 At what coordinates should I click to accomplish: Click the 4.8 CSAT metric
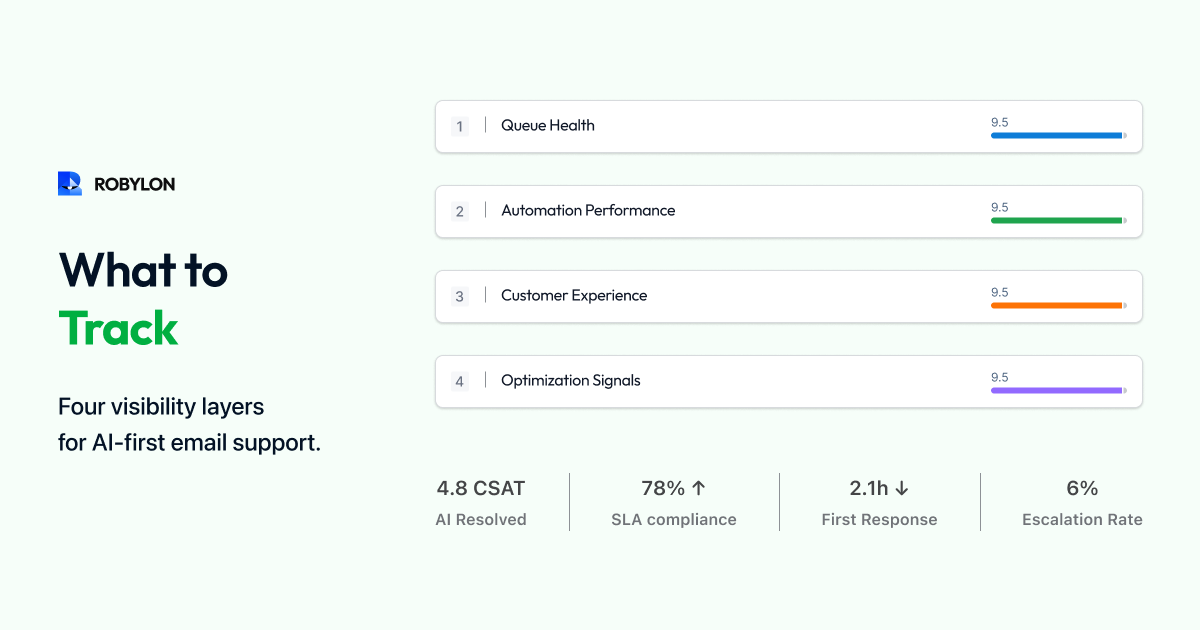481,489
